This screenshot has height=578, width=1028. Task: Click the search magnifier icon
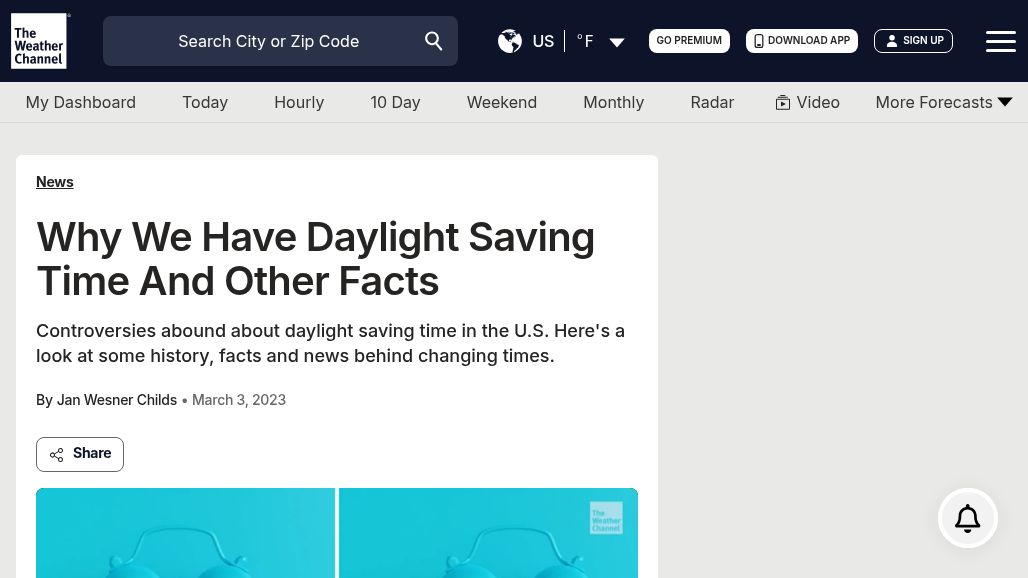(x=434, y=41)
